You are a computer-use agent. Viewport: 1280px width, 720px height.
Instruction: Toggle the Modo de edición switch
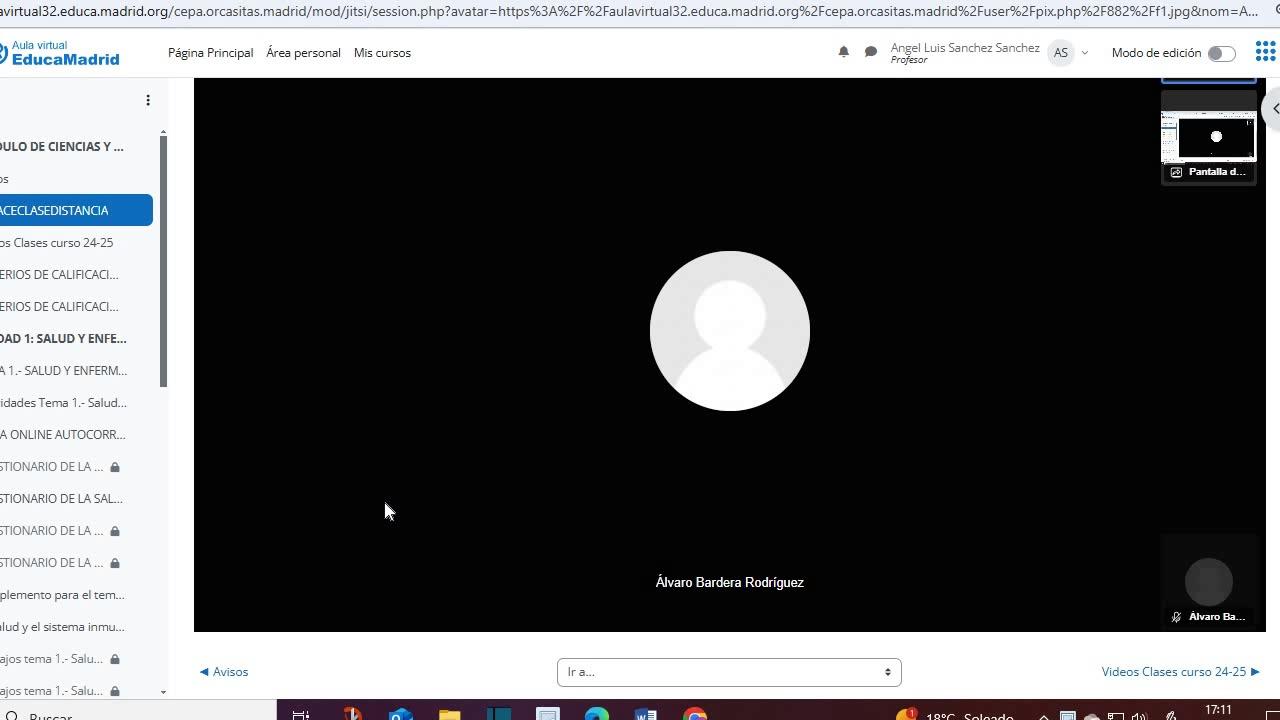pos(1221,53)
